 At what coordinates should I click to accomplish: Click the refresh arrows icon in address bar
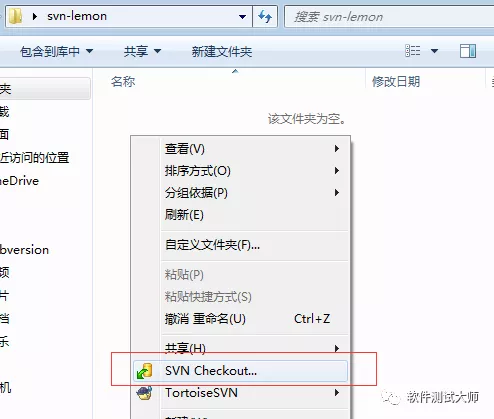coord(265,16)
